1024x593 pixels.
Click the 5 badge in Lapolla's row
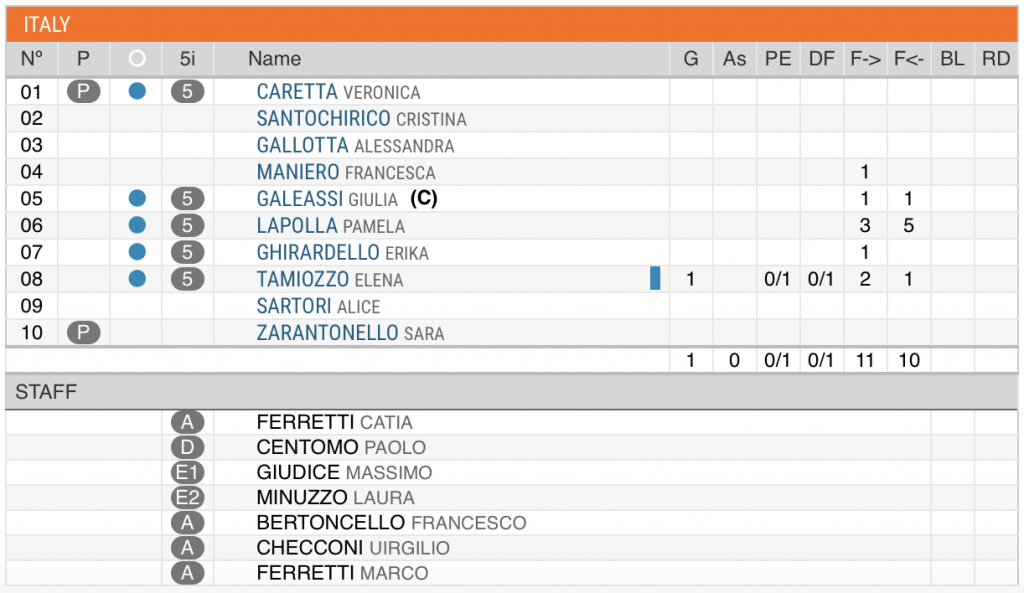click(187, 225)
